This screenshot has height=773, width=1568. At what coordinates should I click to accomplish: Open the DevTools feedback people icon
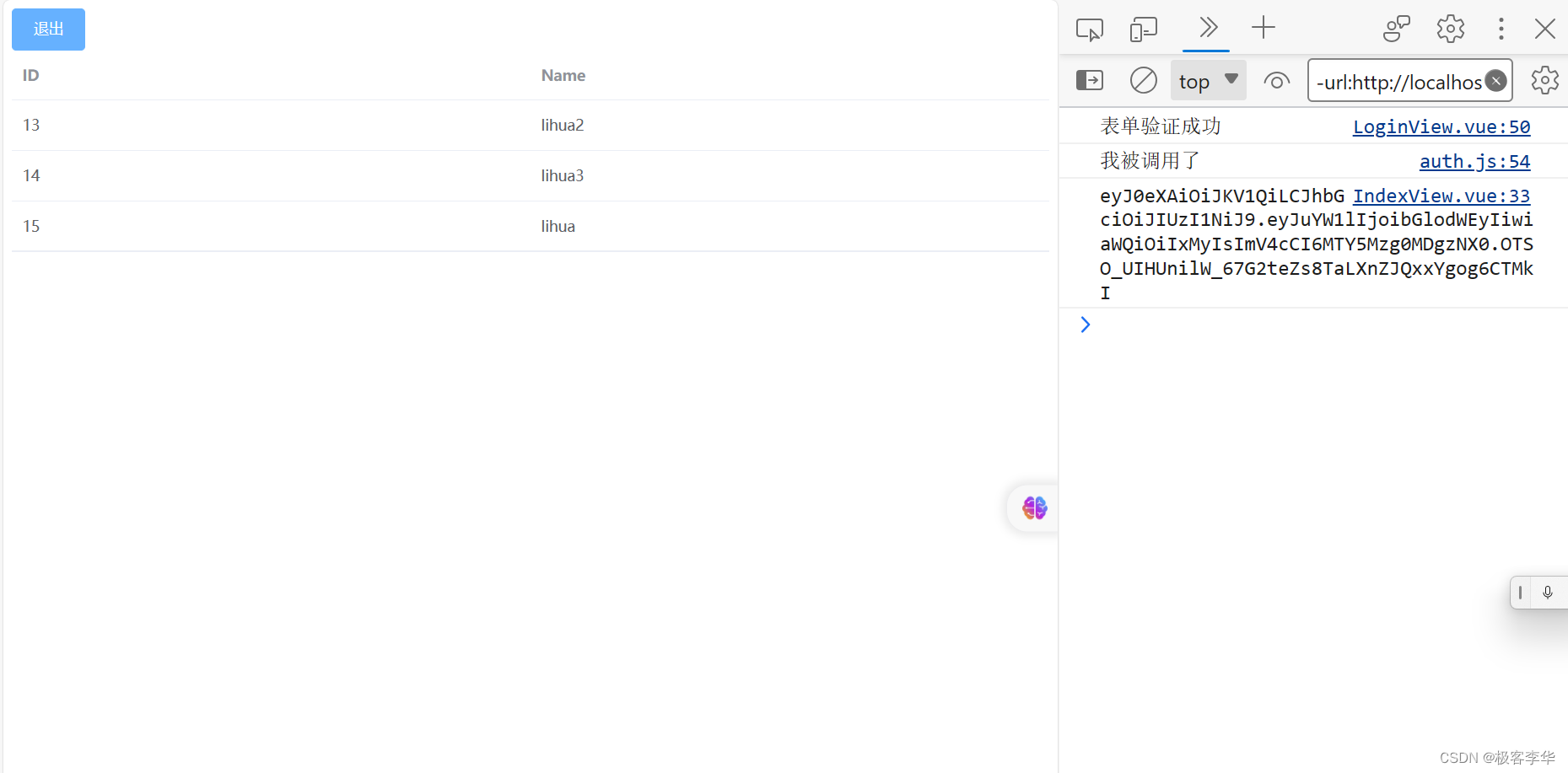pyautogui.click(x=1397, y=29)
